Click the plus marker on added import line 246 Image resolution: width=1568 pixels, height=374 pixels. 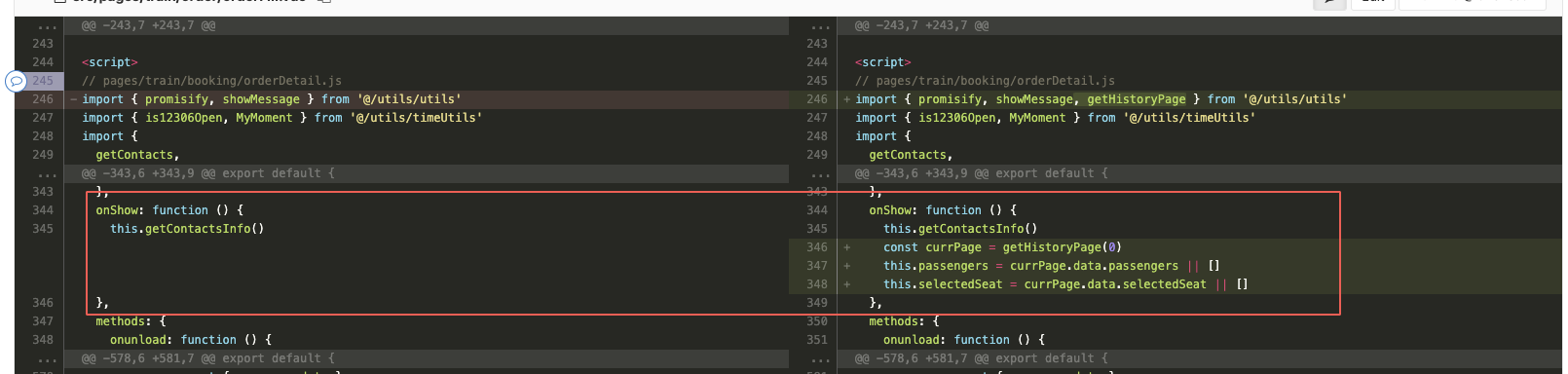tap(846, 99)
